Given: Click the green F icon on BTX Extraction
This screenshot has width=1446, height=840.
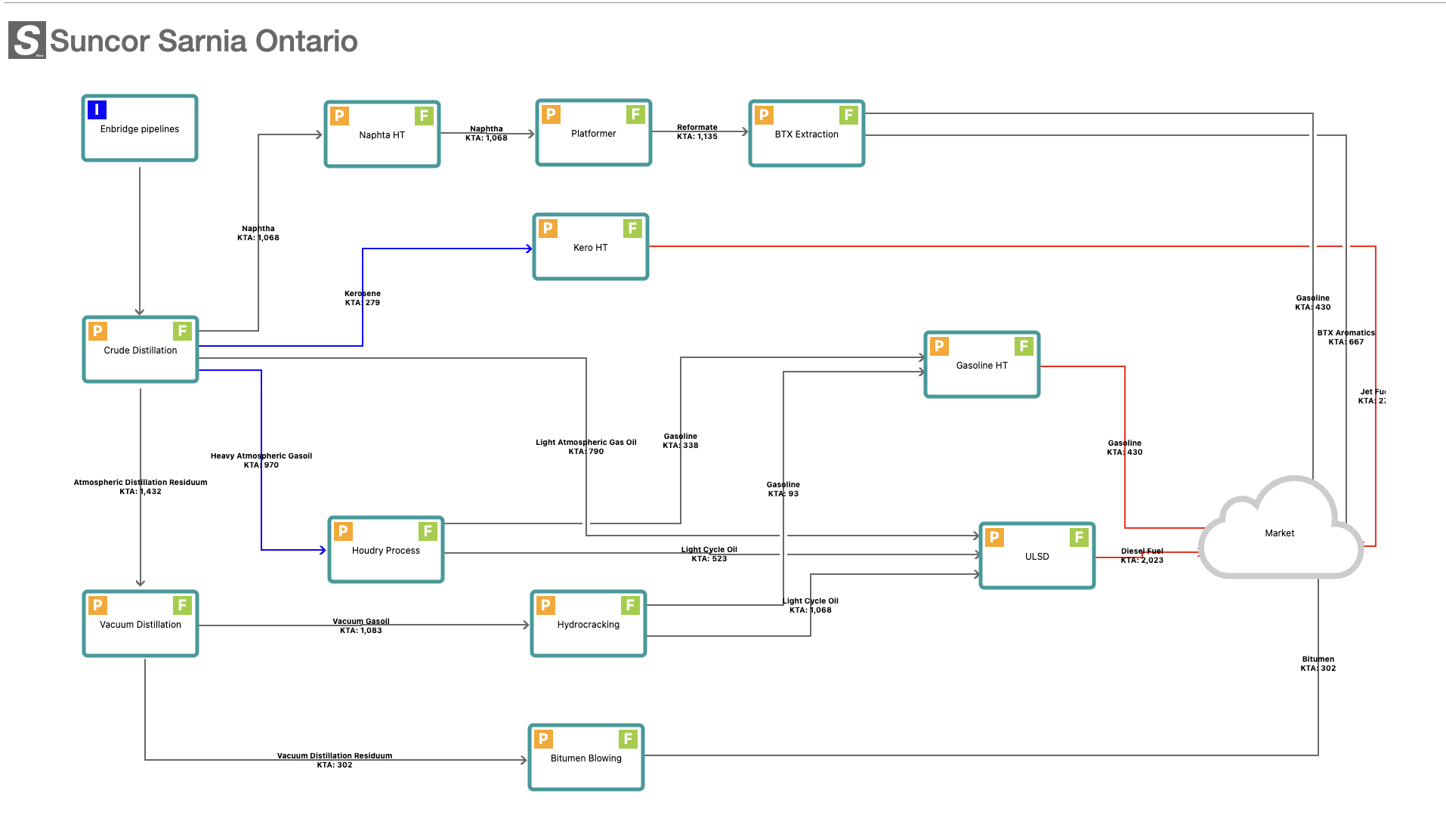Looking at the screenshot, I should 848,115.
